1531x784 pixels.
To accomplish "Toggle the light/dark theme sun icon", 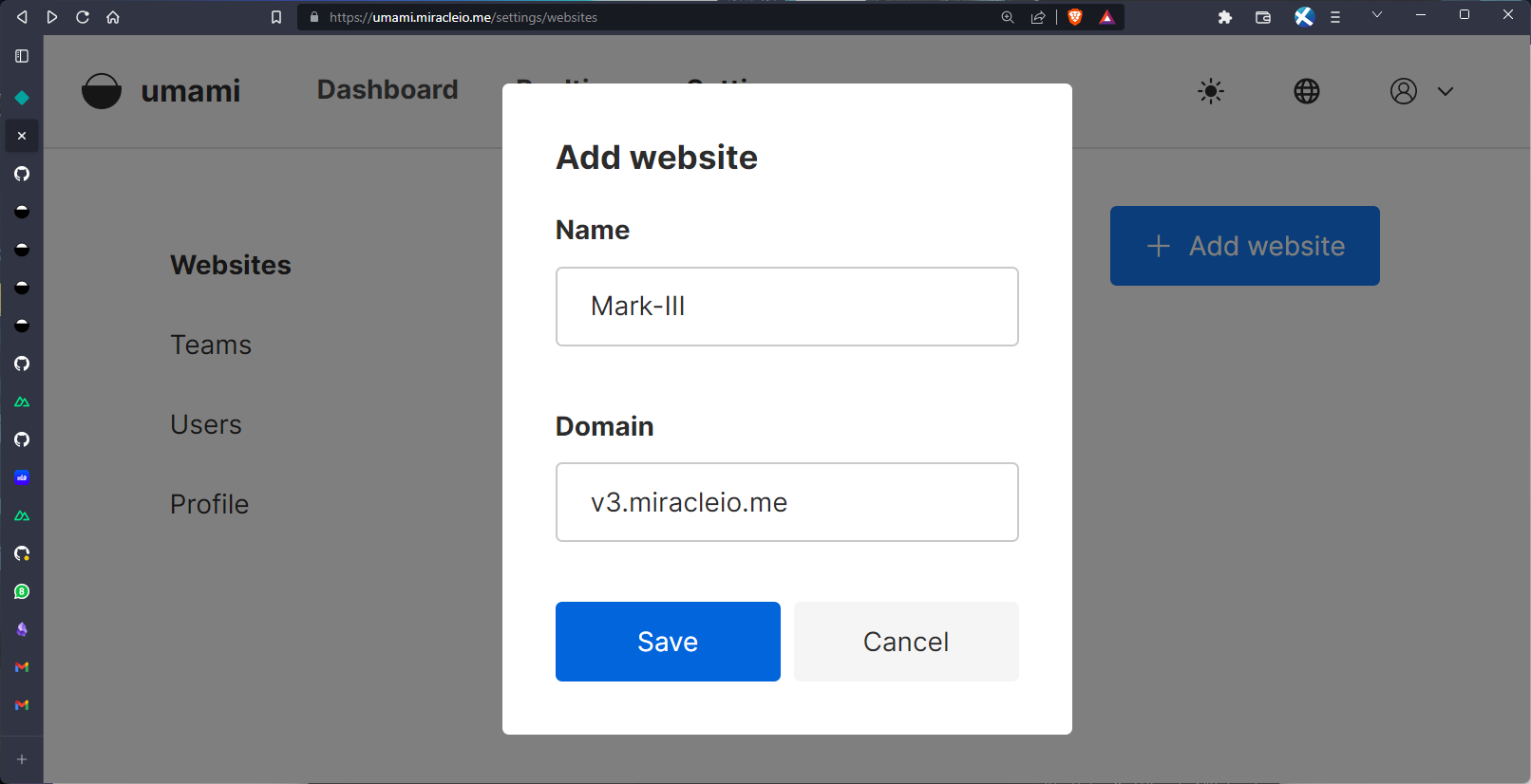I will click(x=1210, y=91).
